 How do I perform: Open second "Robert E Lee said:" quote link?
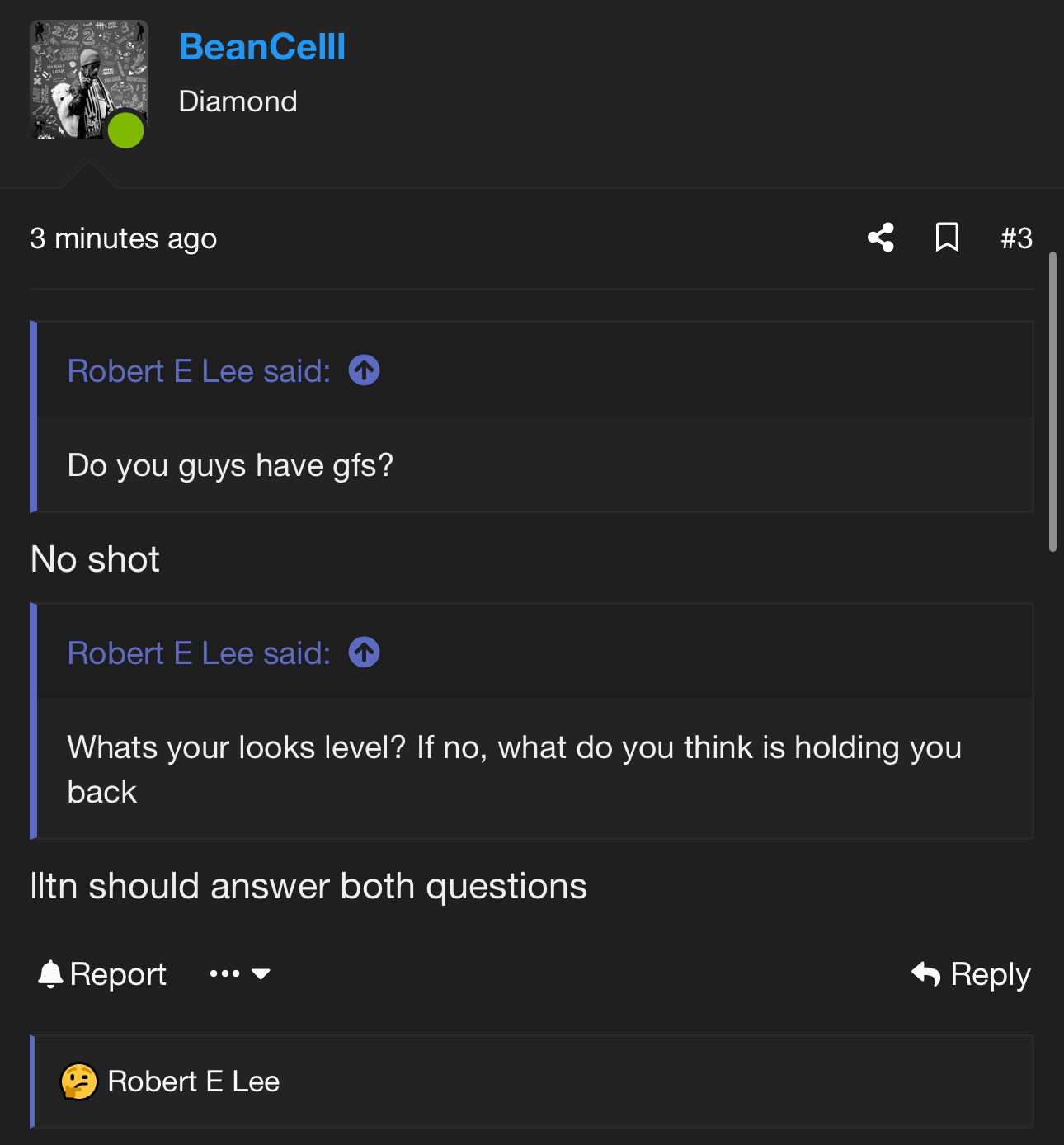click(199, 653)
